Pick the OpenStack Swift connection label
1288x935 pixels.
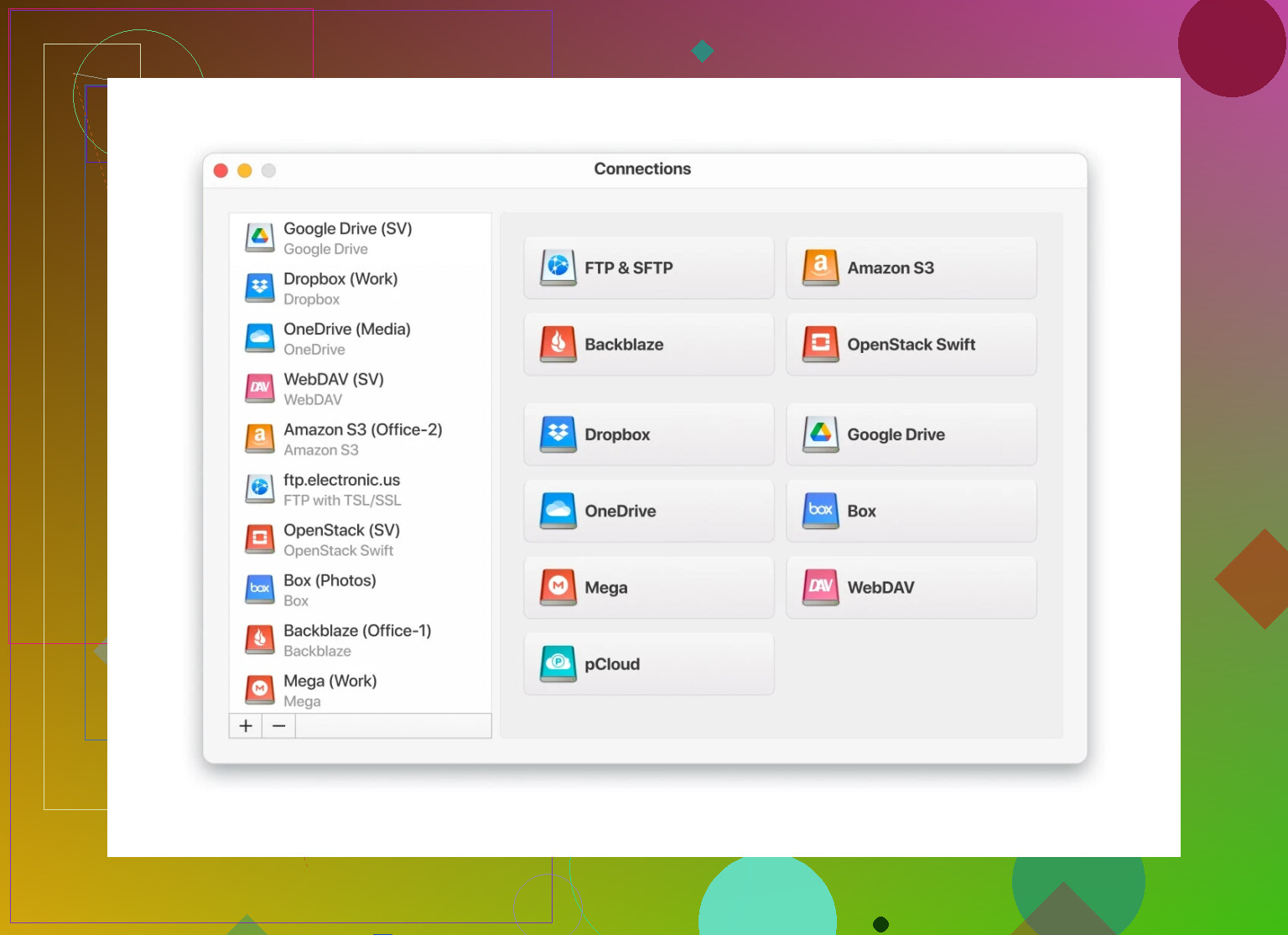(x=911, y=345)
